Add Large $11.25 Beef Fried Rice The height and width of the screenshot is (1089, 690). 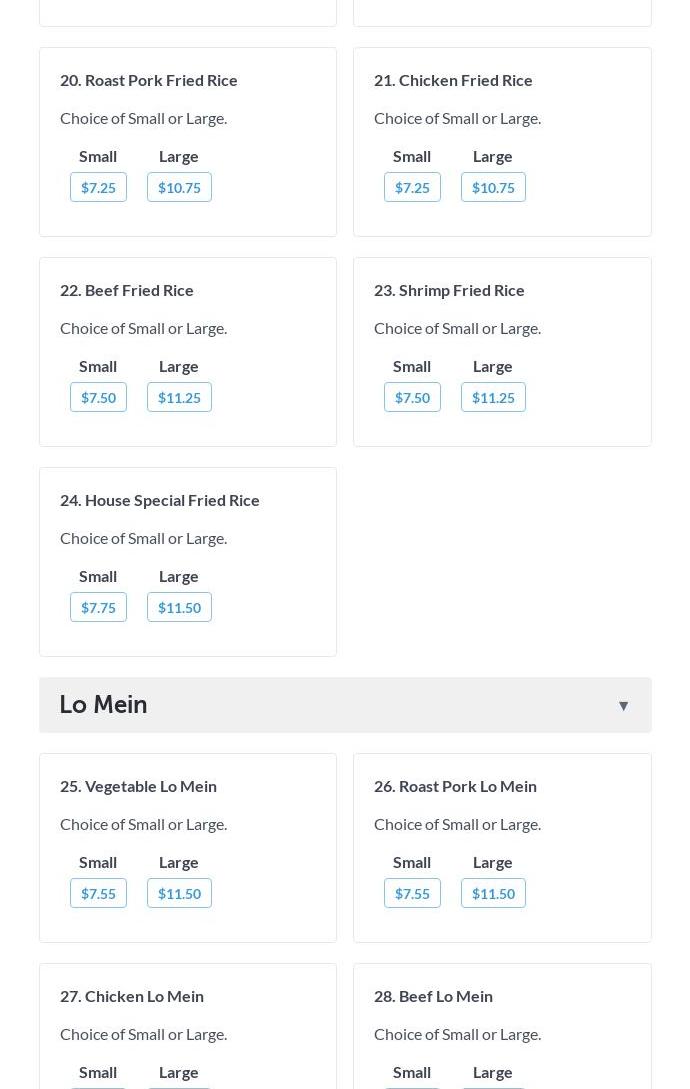pos(179,398)
